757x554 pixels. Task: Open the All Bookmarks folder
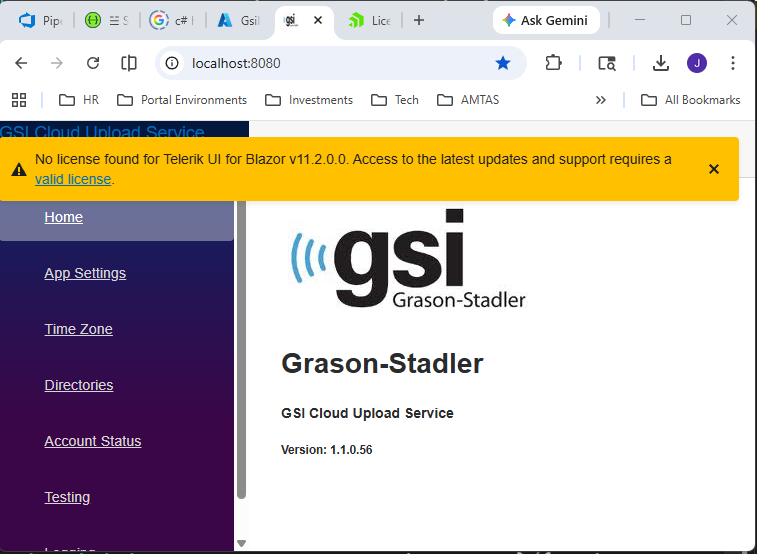(691, 100)
